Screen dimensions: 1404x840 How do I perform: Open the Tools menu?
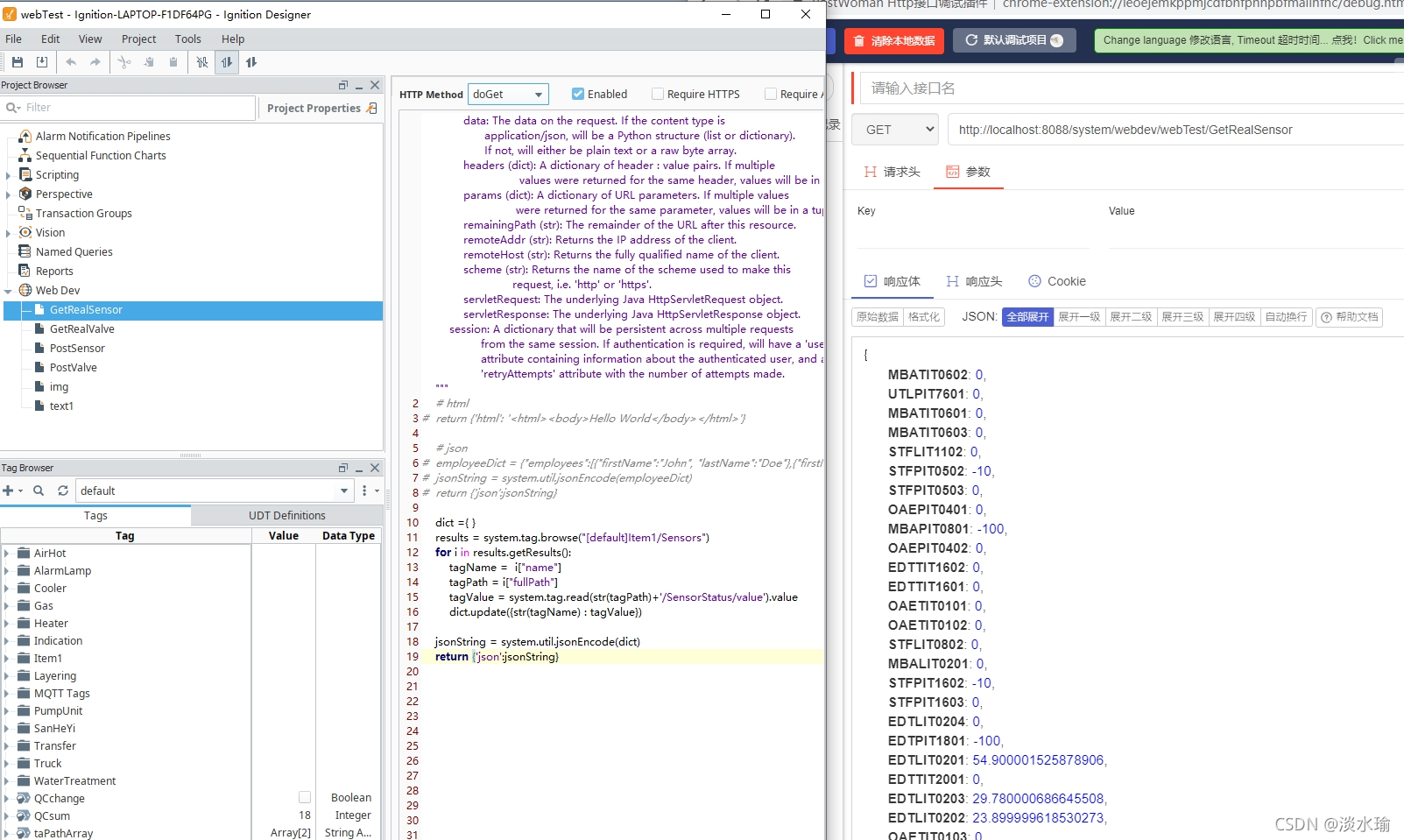187,39
